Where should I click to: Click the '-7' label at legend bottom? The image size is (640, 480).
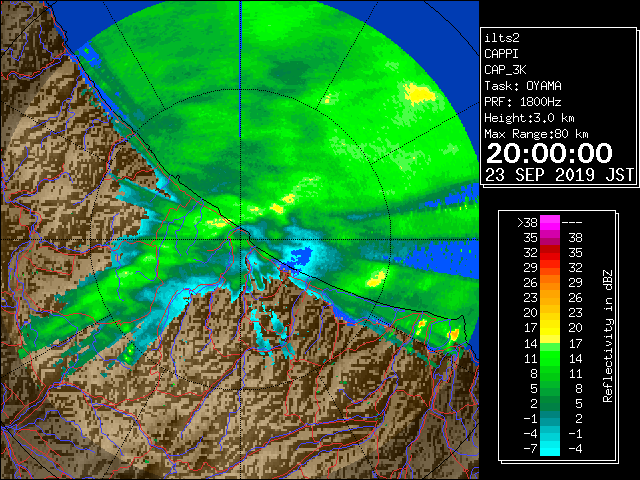coord(530,449)
